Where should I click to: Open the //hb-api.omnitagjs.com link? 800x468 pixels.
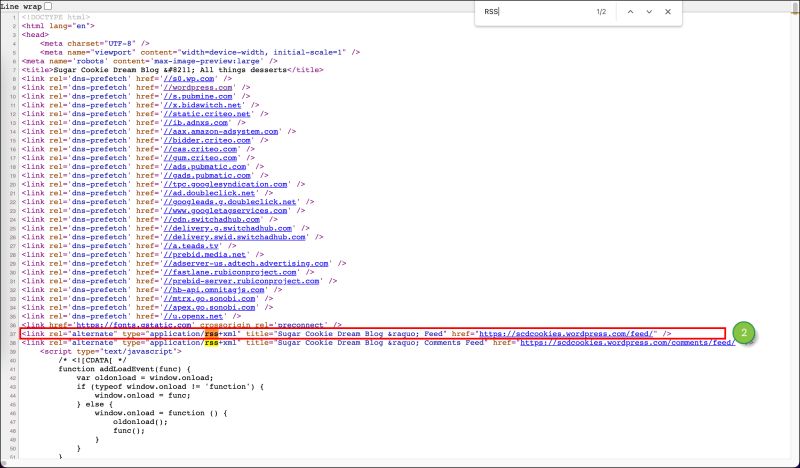coord(214,290)
